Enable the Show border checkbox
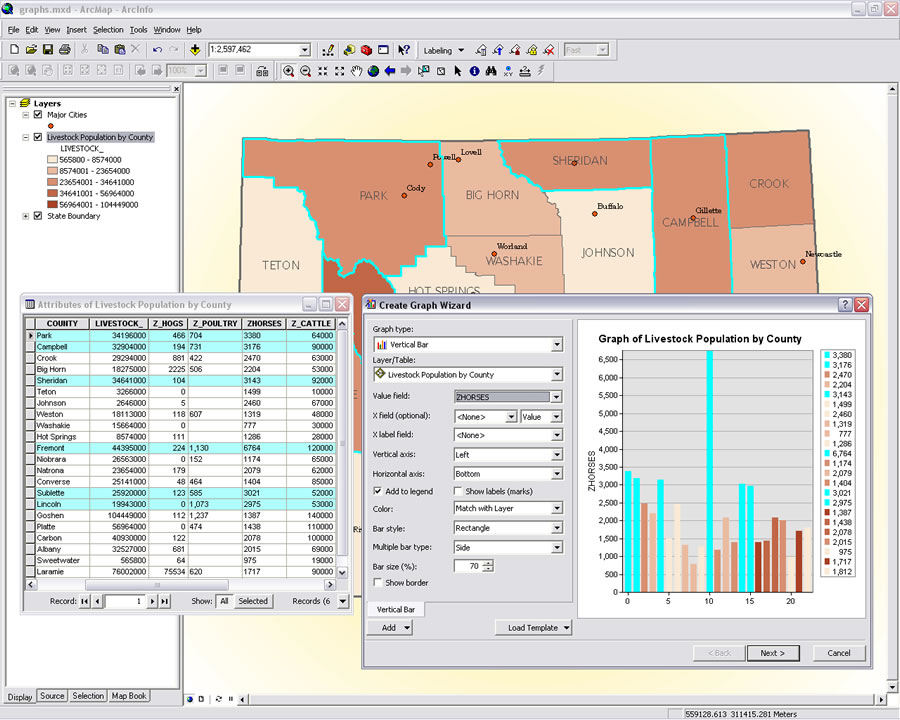 coord(378,582)
